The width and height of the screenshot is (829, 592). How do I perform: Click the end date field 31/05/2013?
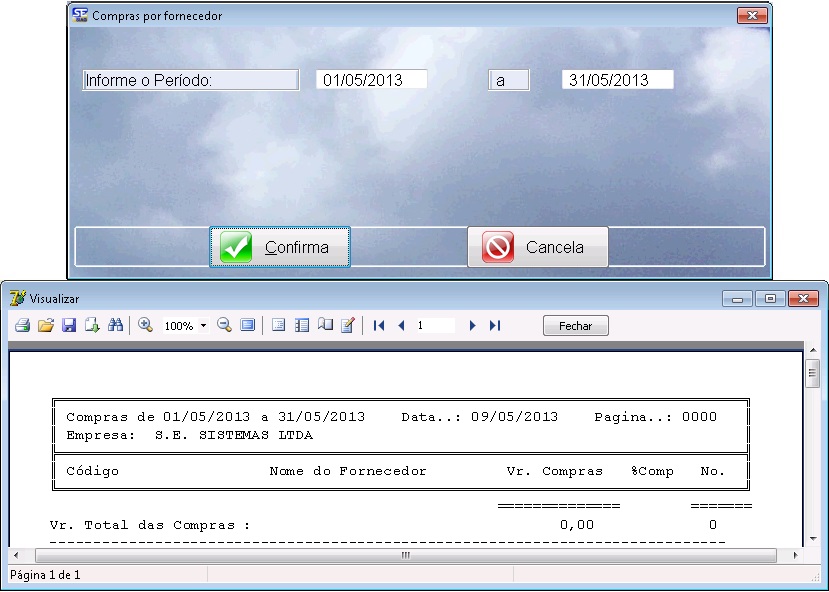(617, 80)
